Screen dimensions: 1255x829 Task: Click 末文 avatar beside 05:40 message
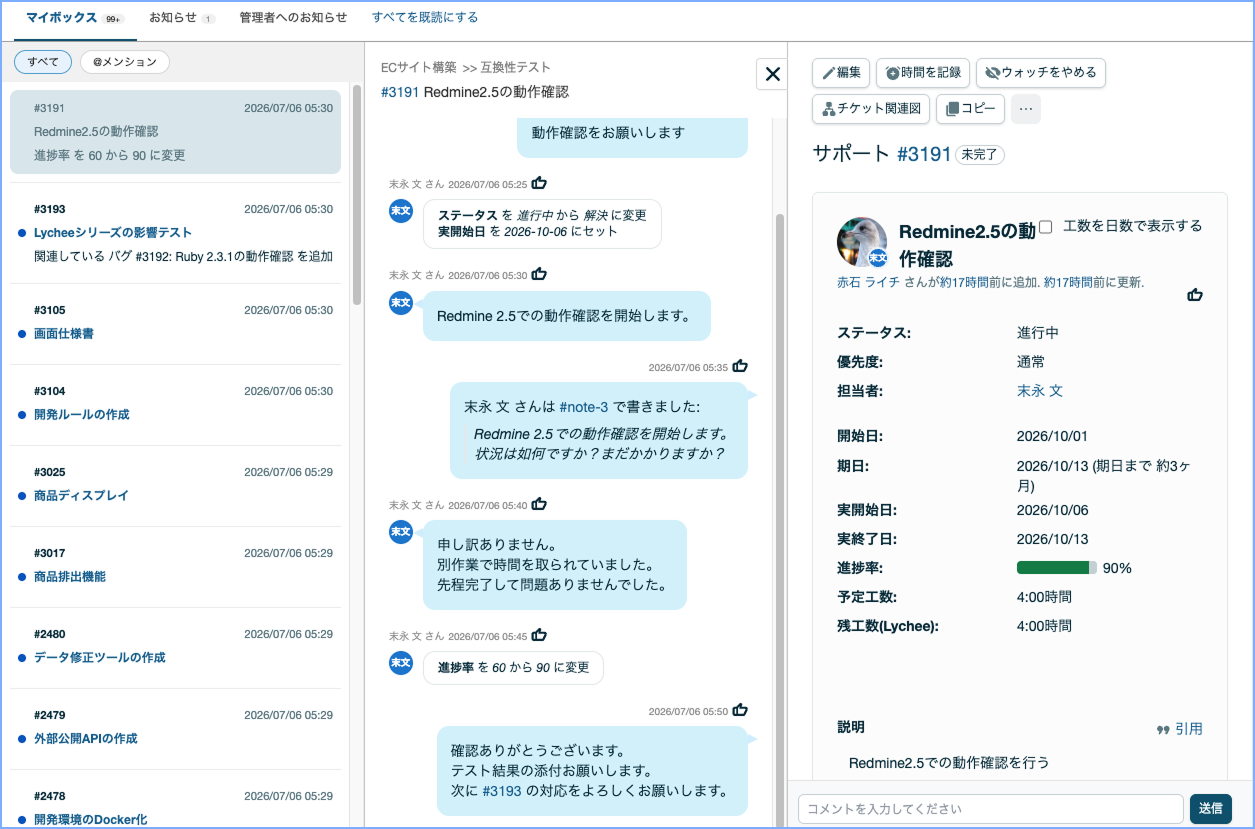coord(400,531)
